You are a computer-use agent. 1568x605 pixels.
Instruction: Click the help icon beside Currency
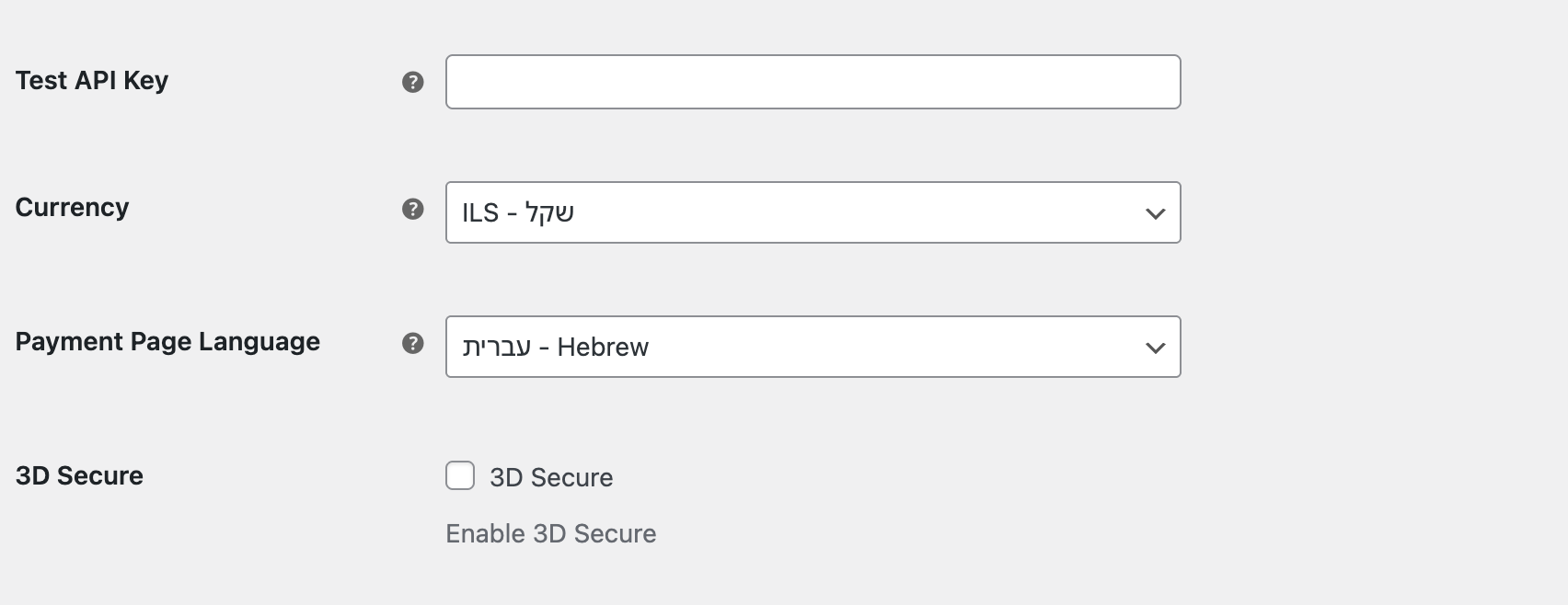click(413, 210)
